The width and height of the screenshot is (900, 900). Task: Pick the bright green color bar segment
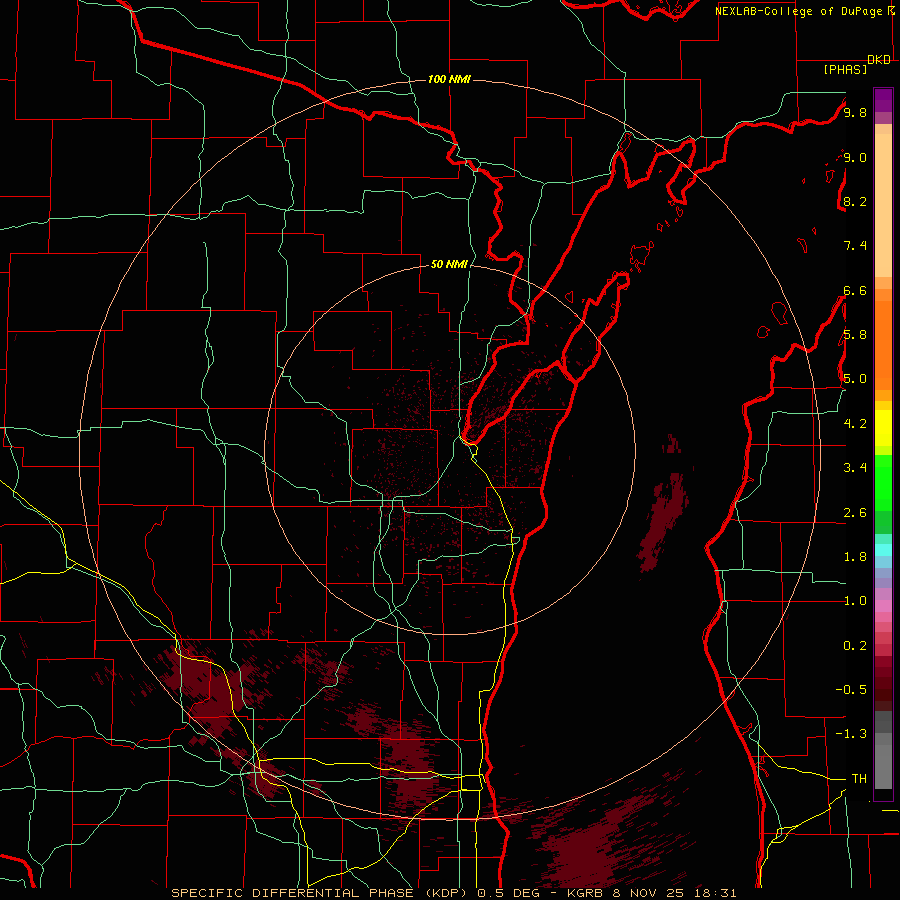click(x=883, y=484)
